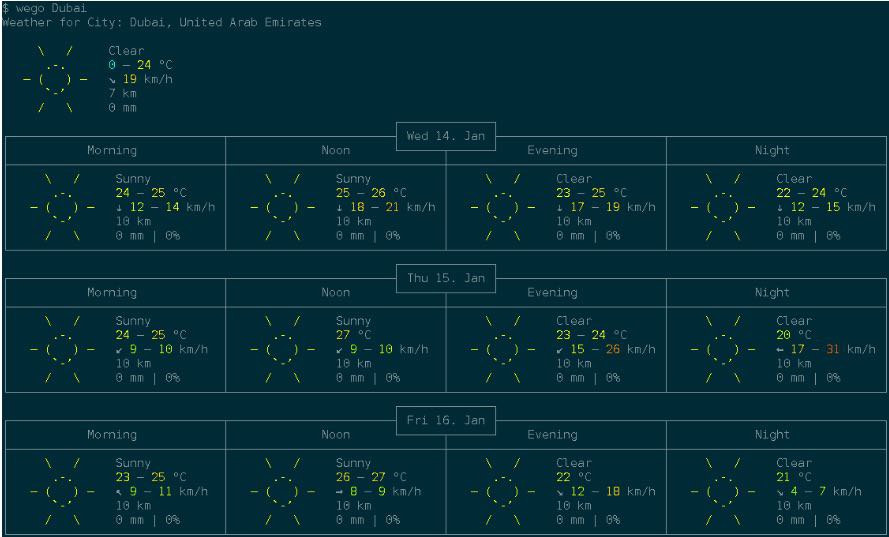This screenshot has height=537, width=889.
Task: Click 'Sunny' label in Wednesday morning cell
Action: point(133,179)
